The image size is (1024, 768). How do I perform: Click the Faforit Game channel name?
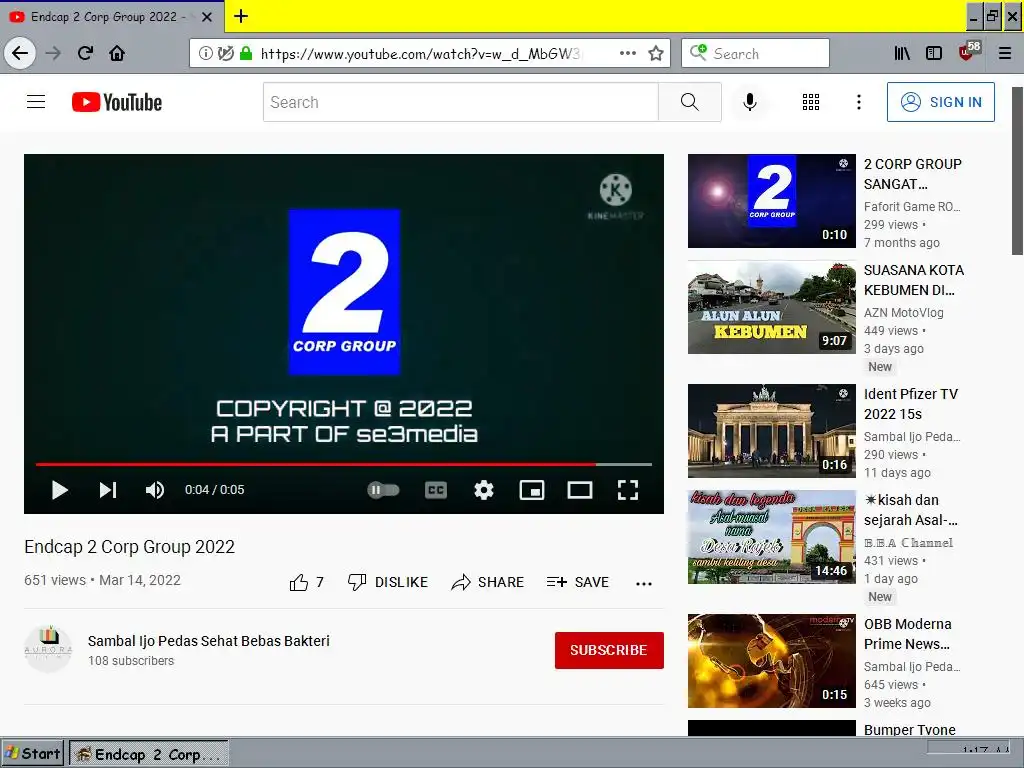click(x=912, y=206)
